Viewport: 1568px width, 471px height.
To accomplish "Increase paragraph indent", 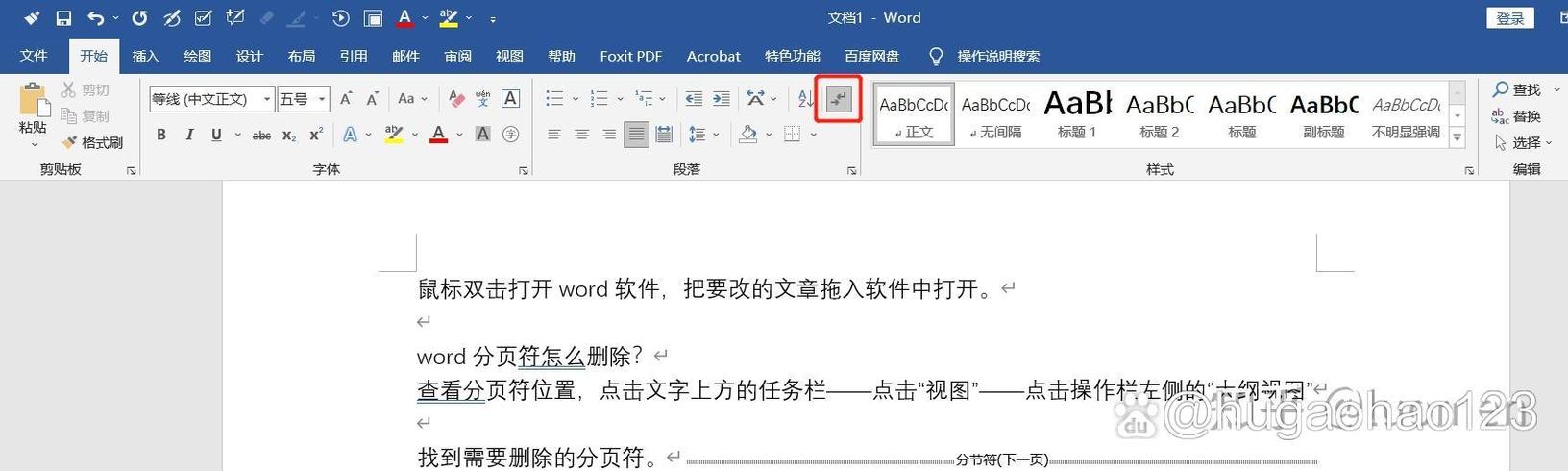I will pos(722,98).
